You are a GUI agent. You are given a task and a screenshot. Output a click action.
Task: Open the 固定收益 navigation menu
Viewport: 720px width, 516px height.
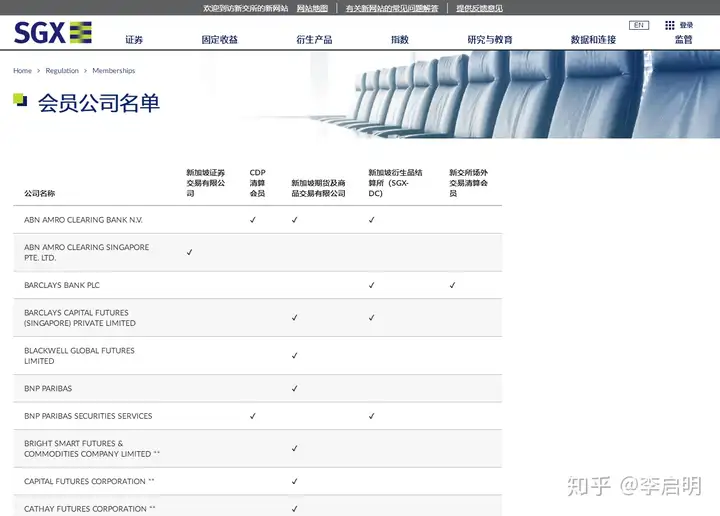219,40
